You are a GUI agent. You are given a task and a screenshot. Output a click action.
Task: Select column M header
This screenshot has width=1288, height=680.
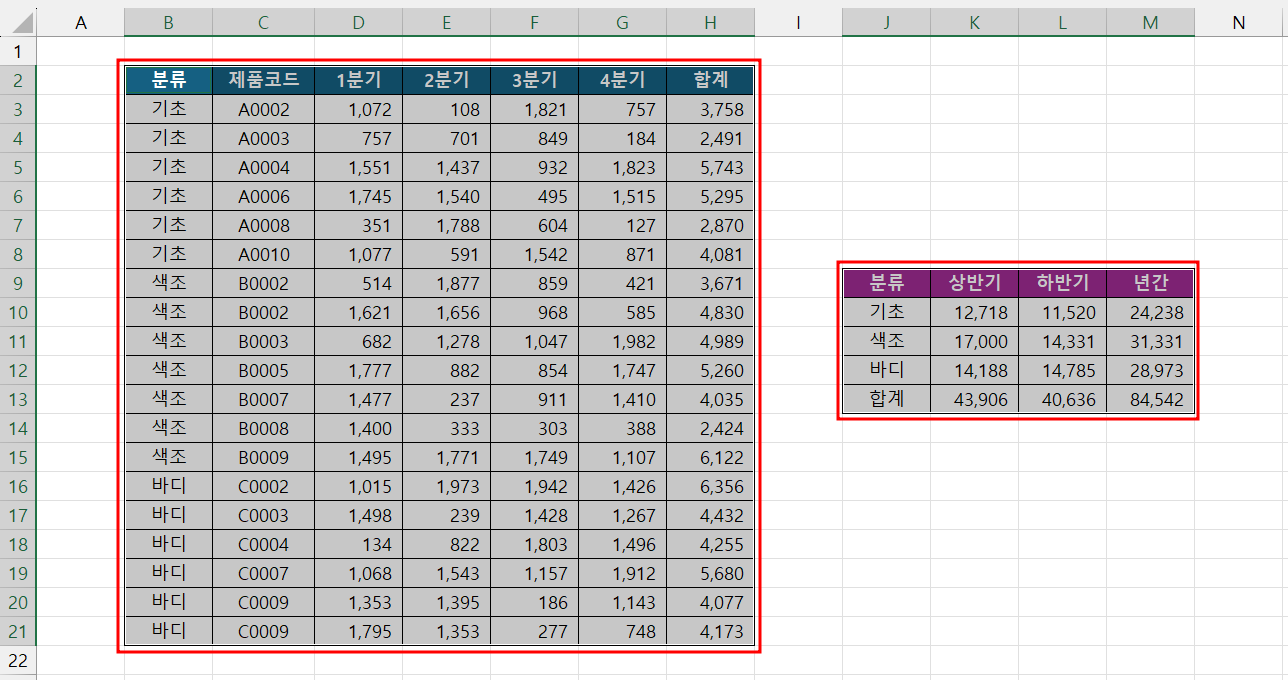(1150, 22)
